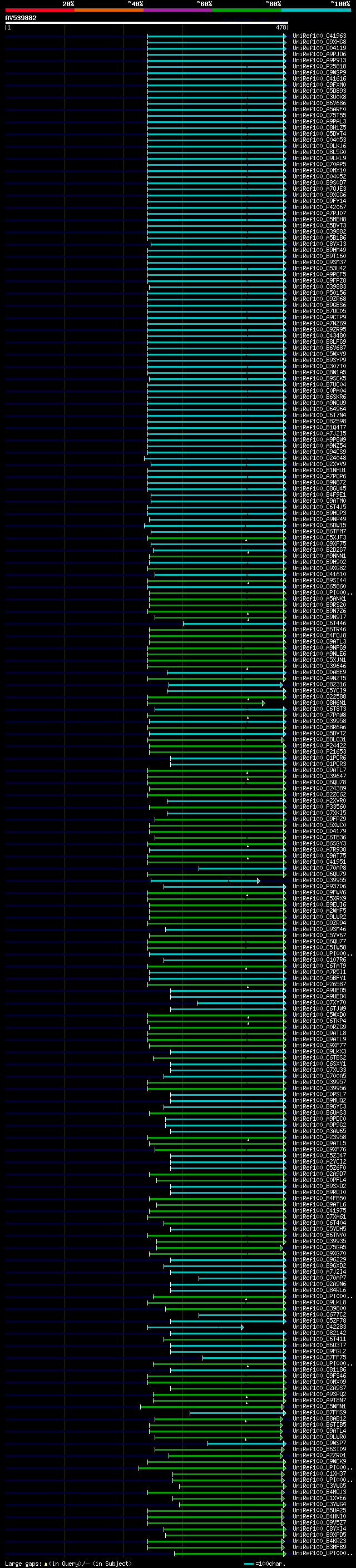Select label UniRef100_Q9FXM0
The image size is (356, 1568).
coord(319,85)
